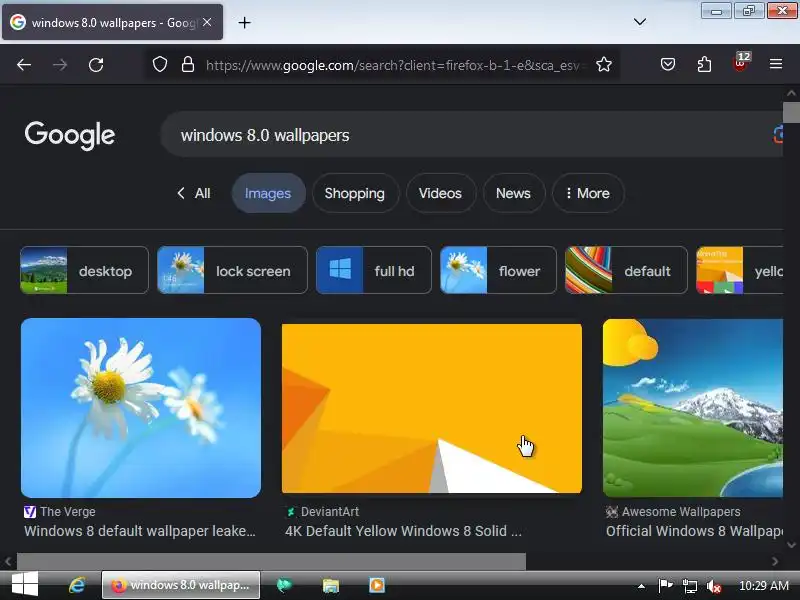
Task: Switch to News results
Action: click(x=514, y=193)
